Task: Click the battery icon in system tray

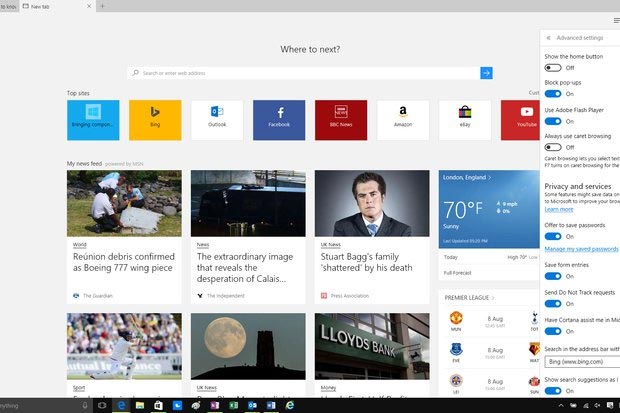Action: tap(573, 405)
